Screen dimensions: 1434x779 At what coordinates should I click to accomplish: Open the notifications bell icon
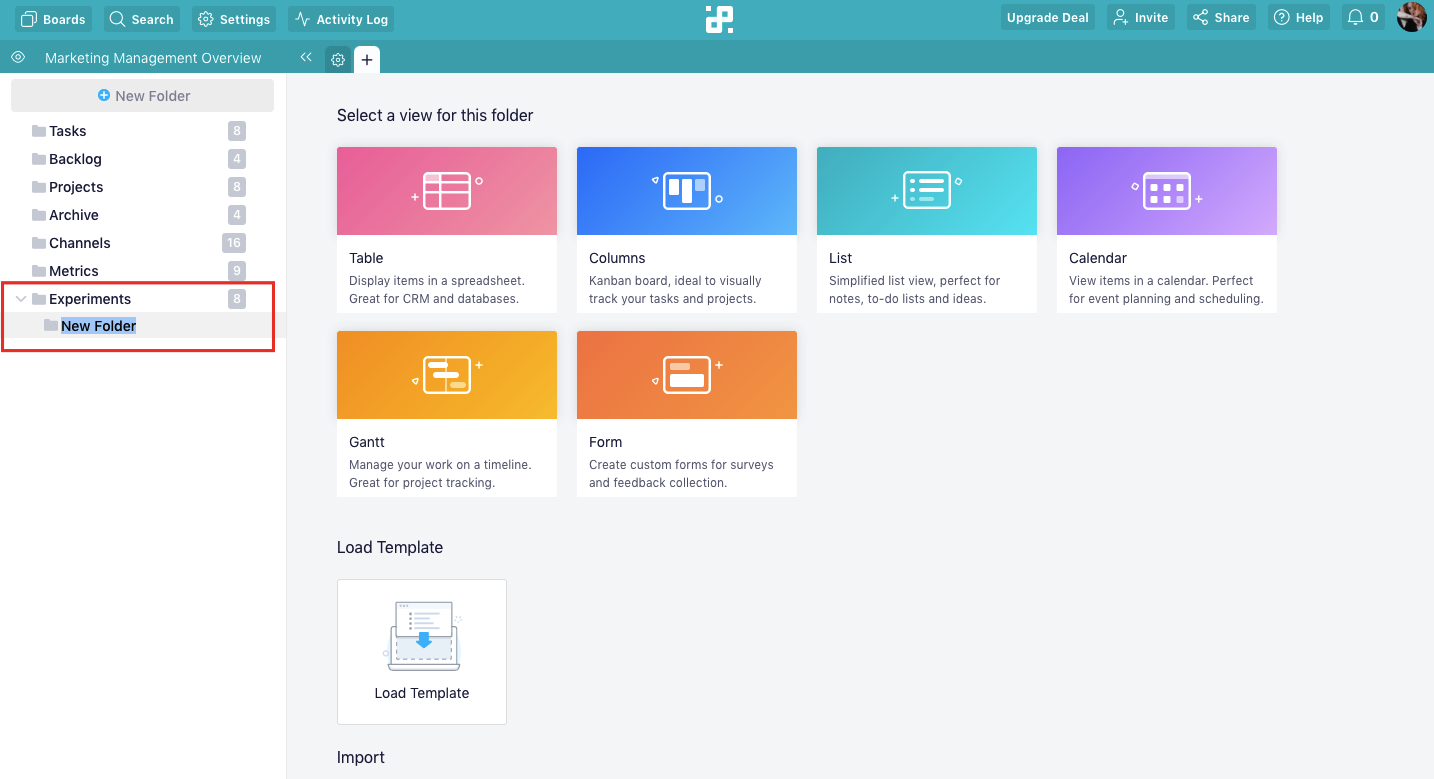coord(1355,18)
